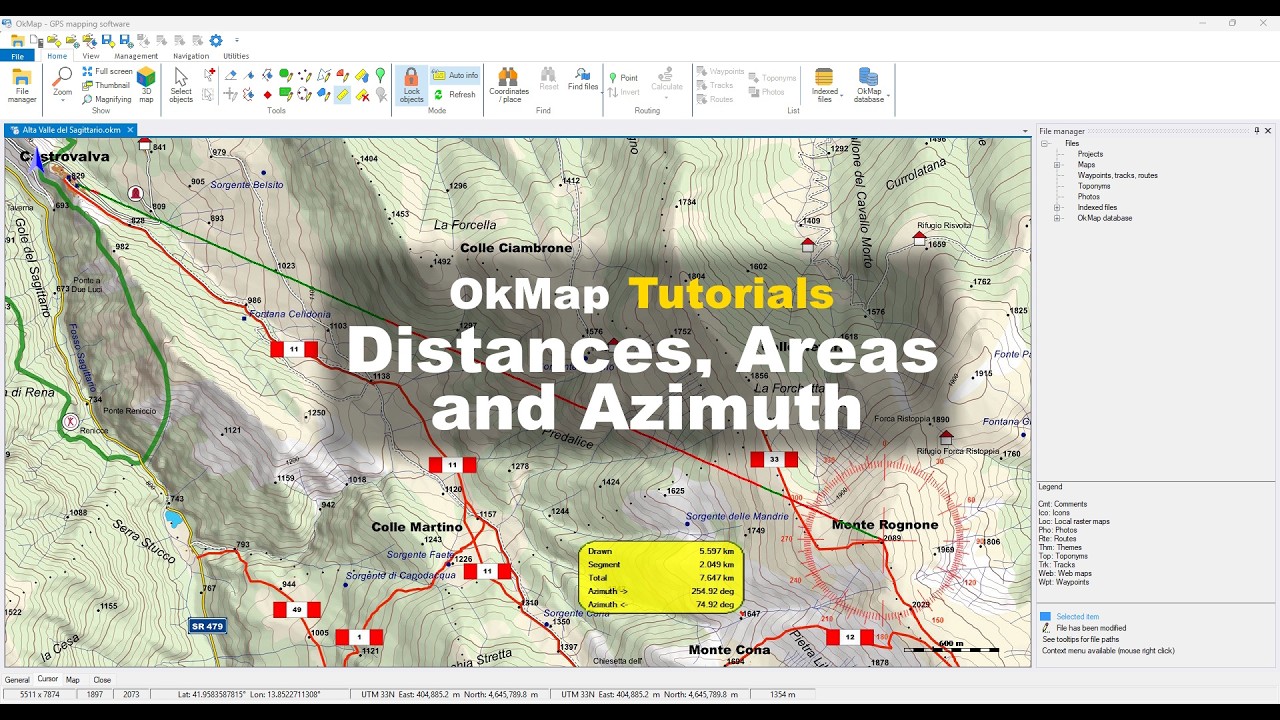Enable the Magnifying lens tool
The height and width of the screenshot is (720, 1280).
[x=107, y=99]
